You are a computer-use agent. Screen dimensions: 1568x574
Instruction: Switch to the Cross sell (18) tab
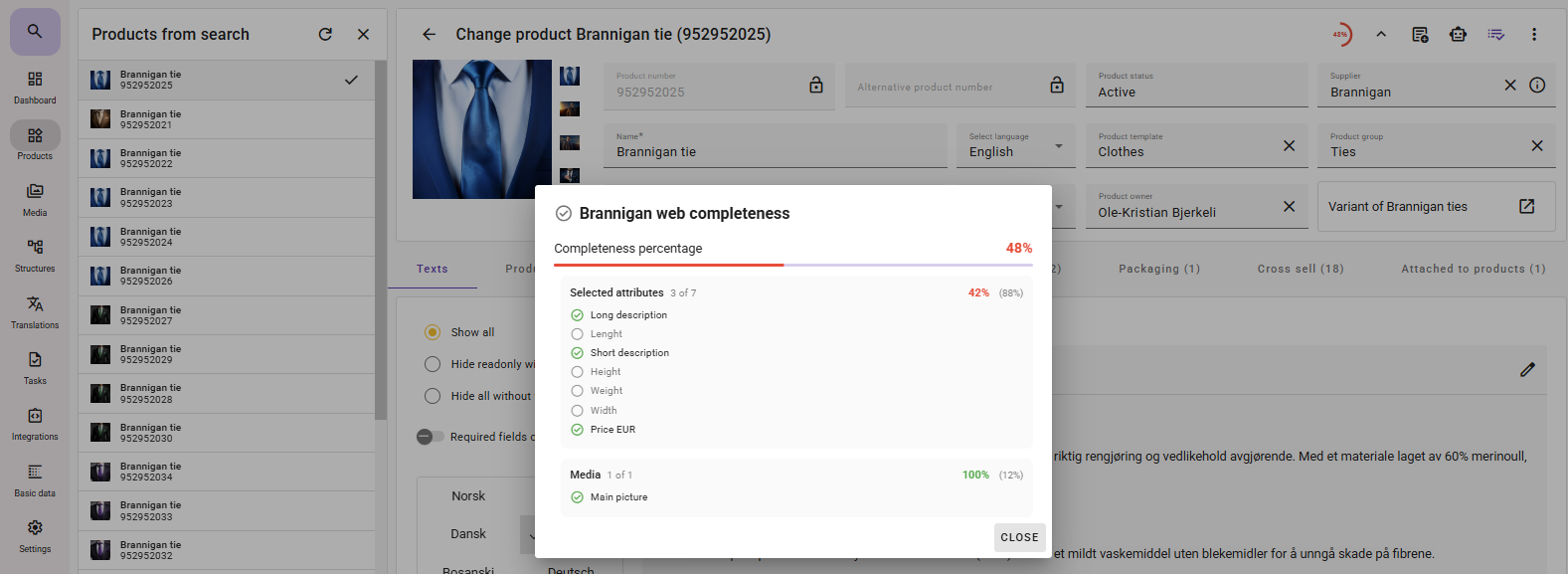(x=1300, y=269)
